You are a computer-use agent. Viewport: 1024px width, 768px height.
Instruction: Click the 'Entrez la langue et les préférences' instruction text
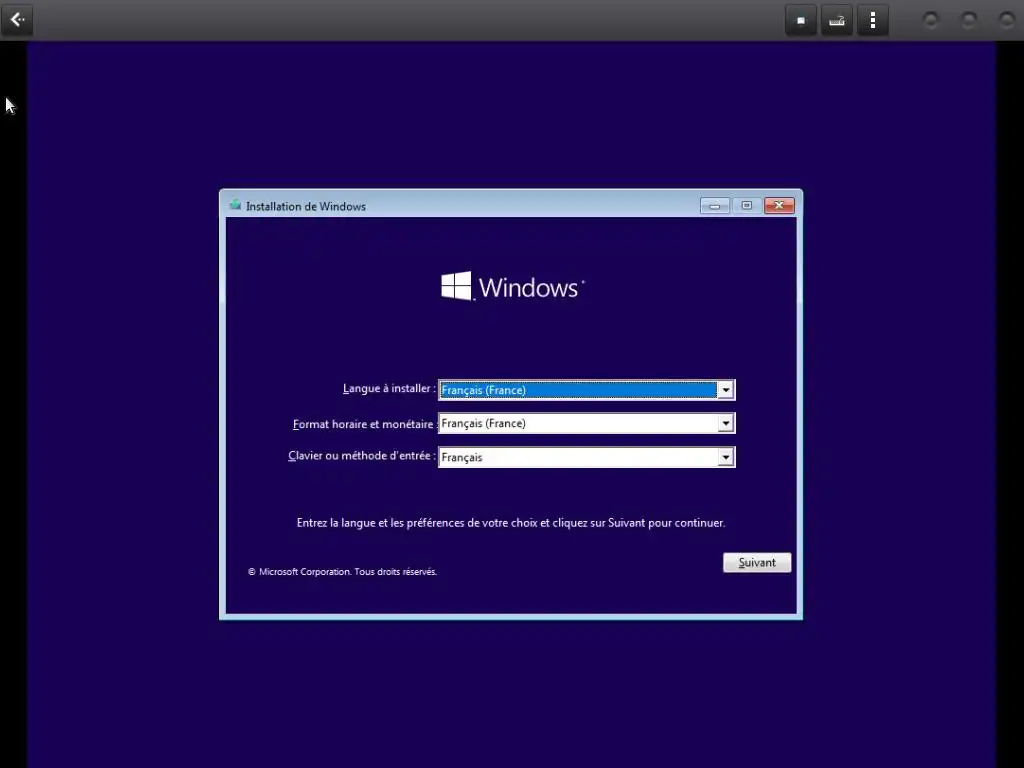point(511,522)
